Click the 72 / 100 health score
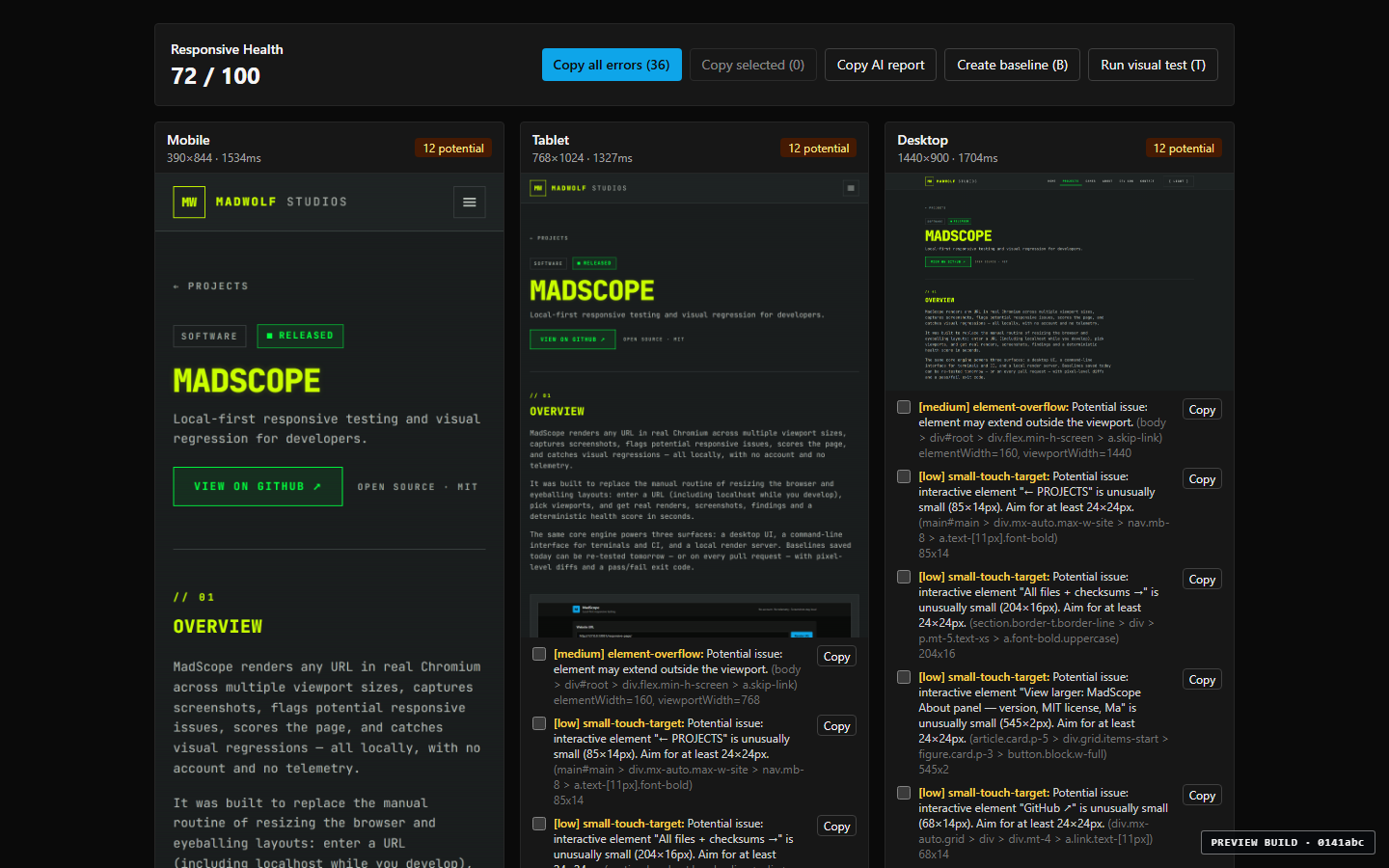1389x868 pixels. point(215,76)
